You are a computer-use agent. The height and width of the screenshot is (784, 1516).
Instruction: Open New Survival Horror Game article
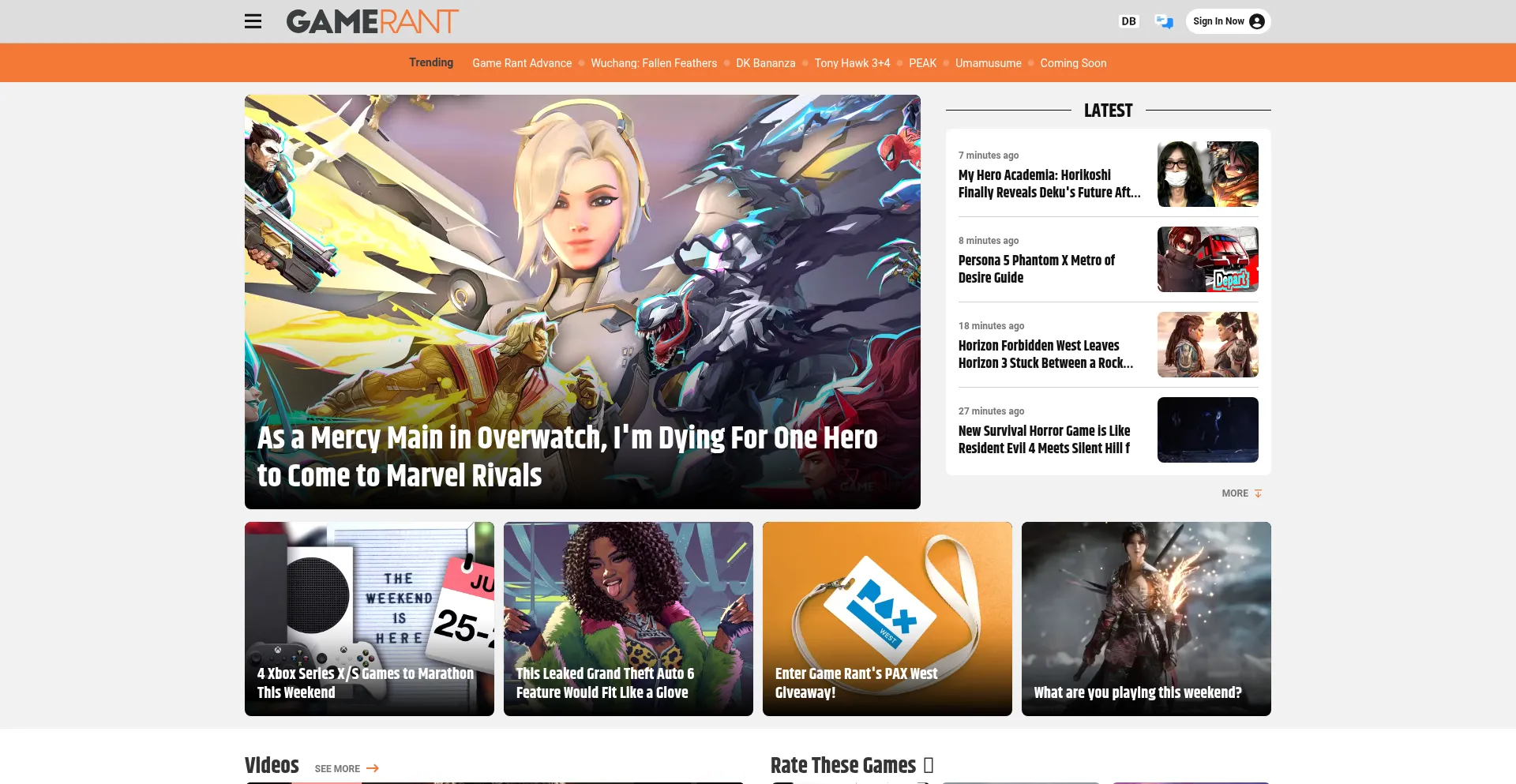coord(1044,439)
